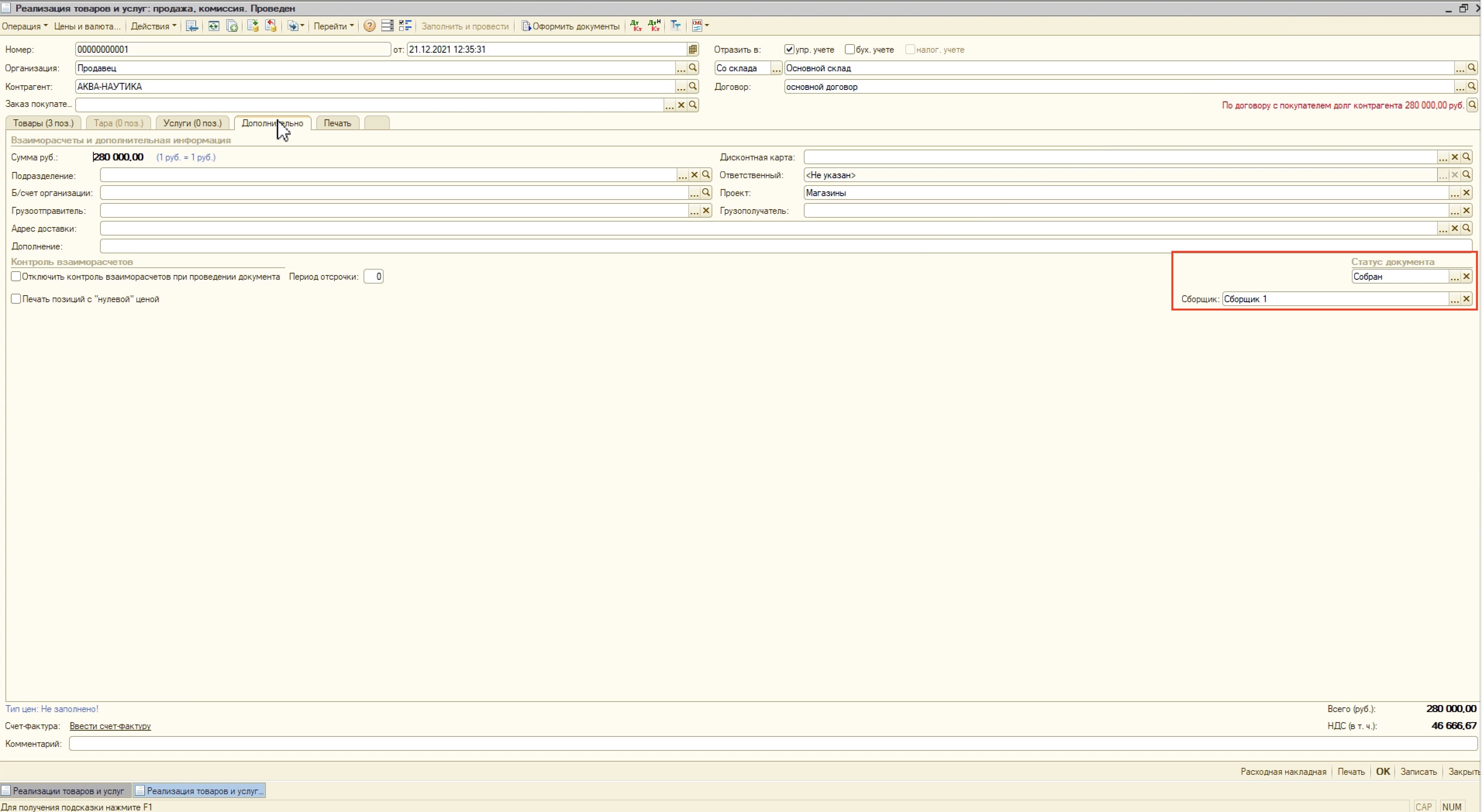Click Записать button
Viewport: 1482px width, 812px height.
coord(1418,772)
